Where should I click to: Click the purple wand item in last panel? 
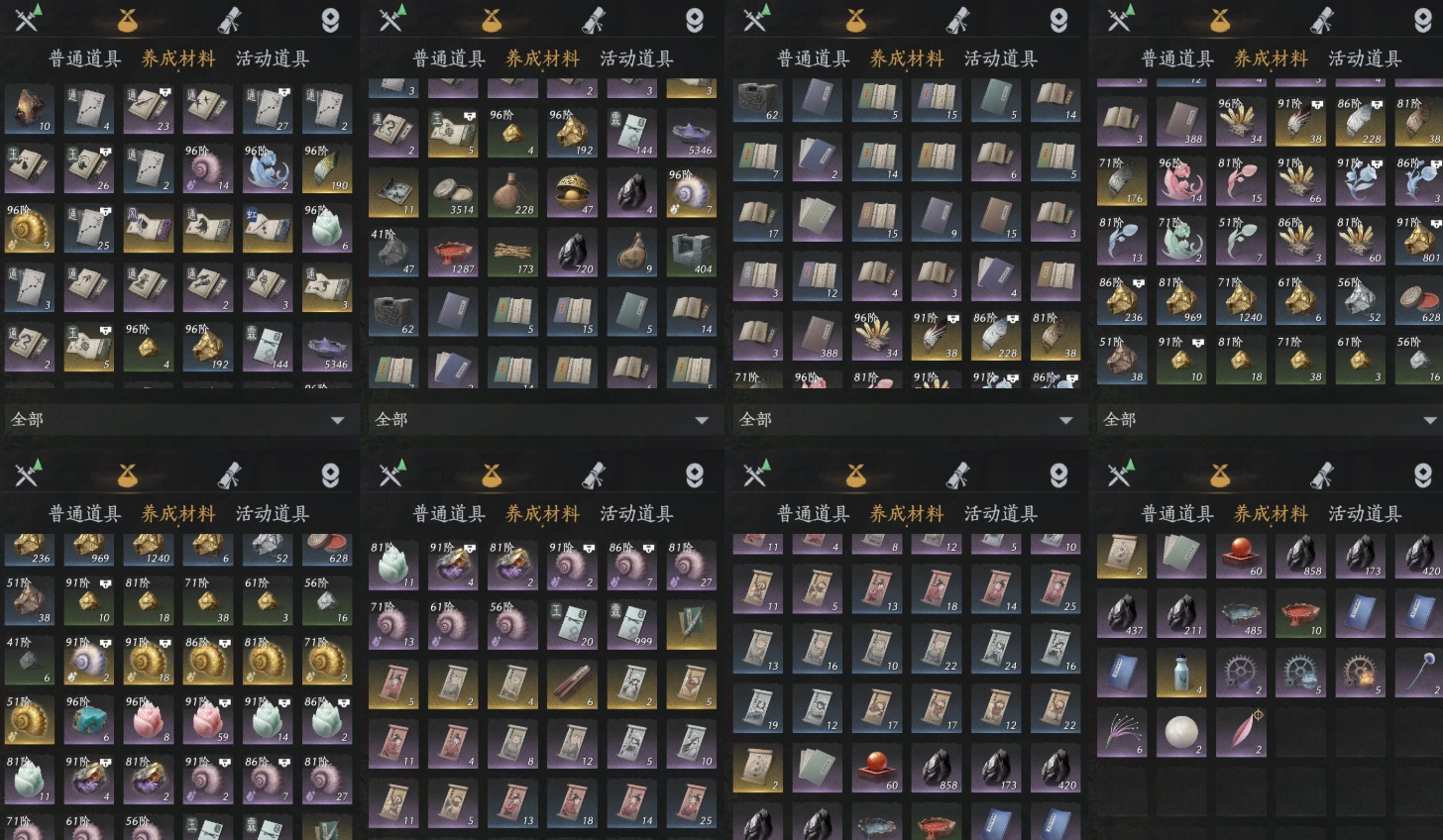point(1418,673)
